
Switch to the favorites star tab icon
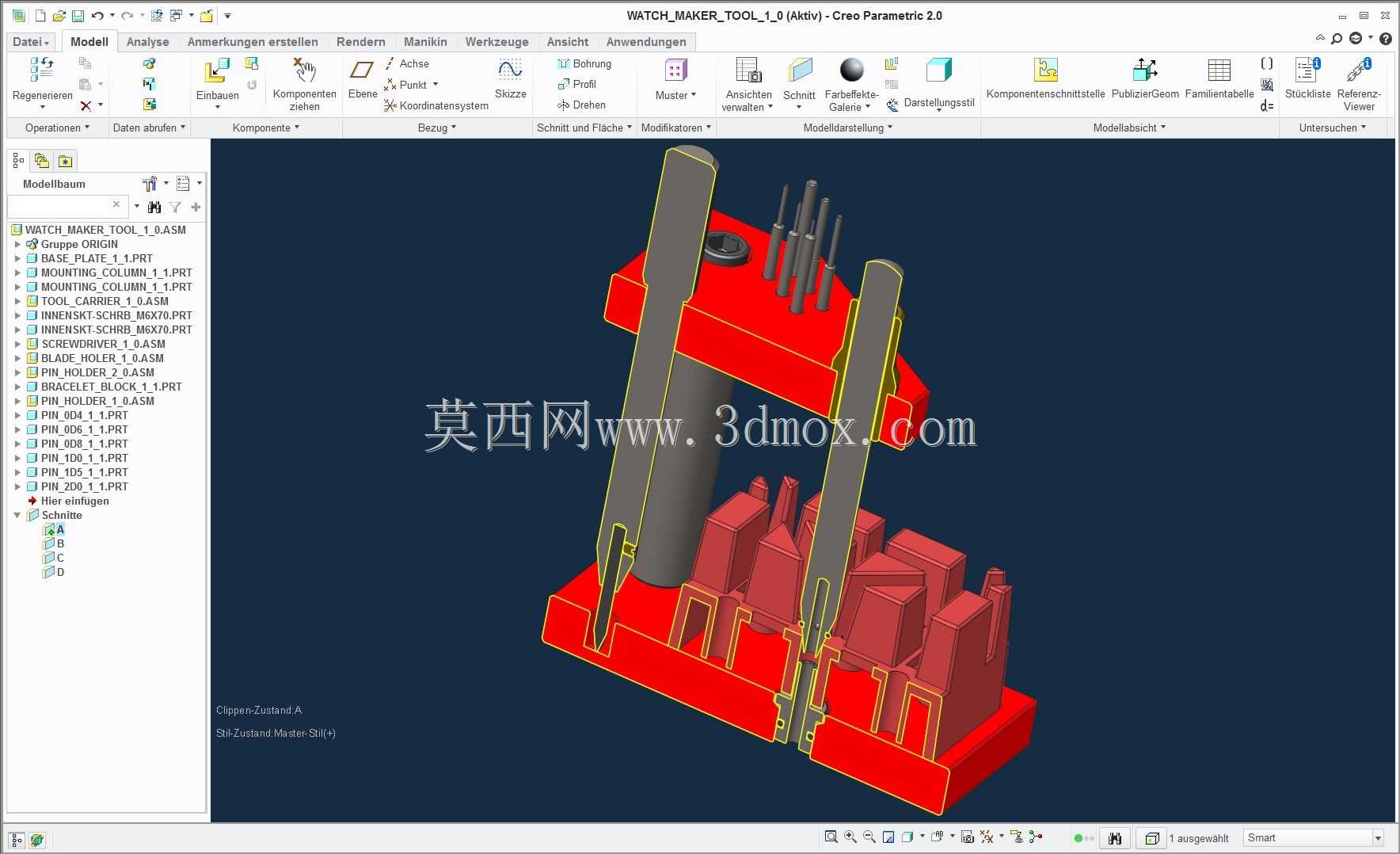pyautogui.click(x=65, y=162)
